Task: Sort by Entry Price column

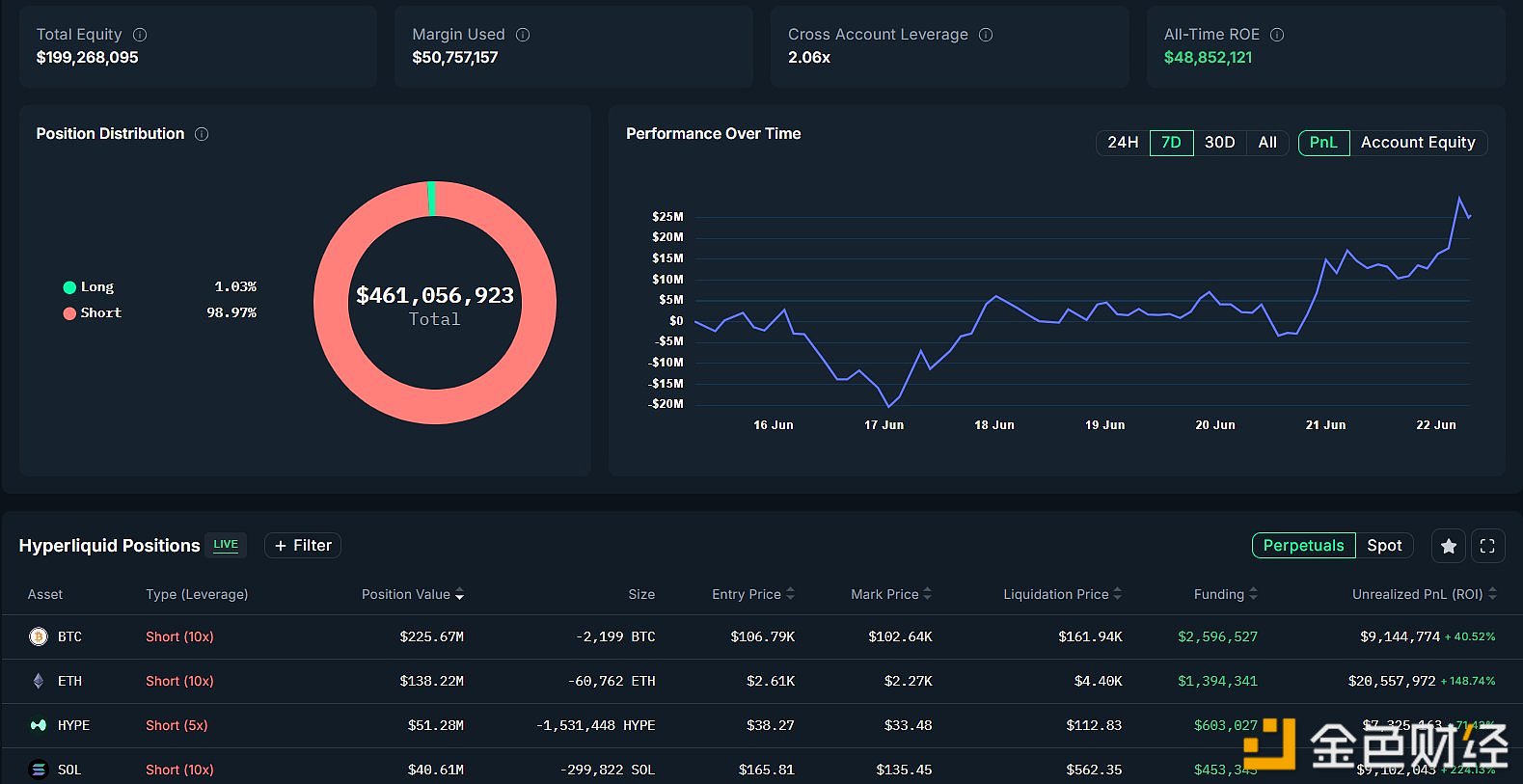Action: (x=752, y=594)
